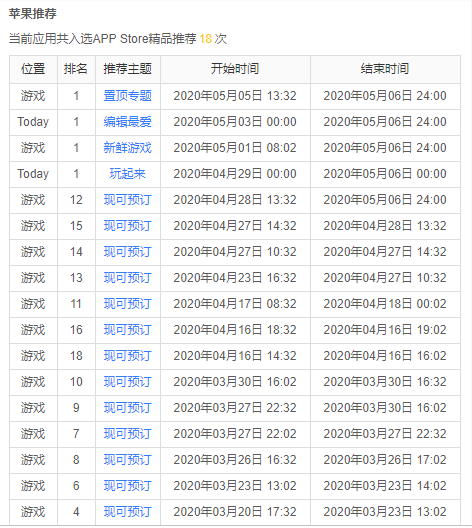Select start time 2020年04月29日 00:00
The width and height of the screenshot is (472, 528).
235,174
